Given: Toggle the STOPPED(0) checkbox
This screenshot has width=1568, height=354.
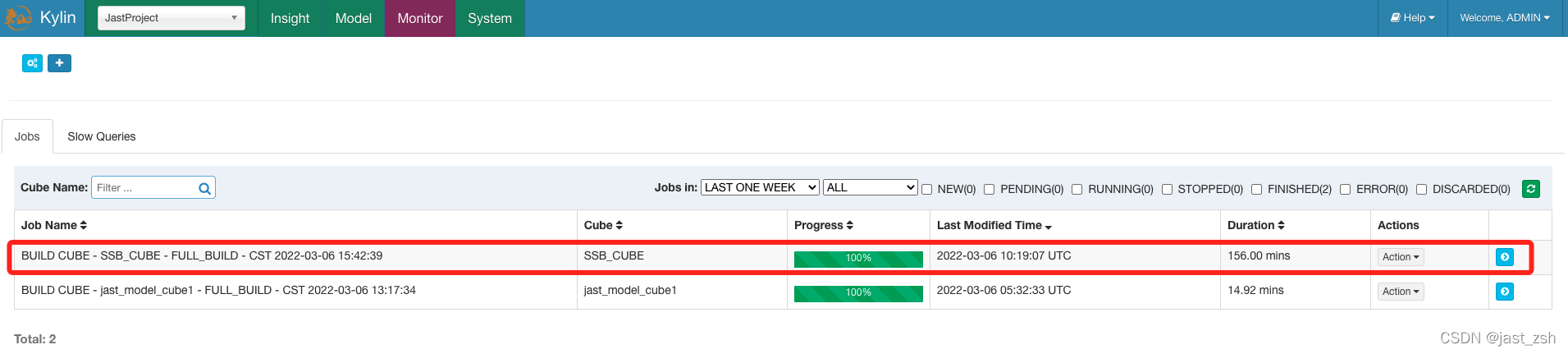Looking at the screenshot, I should [1168, 189].
